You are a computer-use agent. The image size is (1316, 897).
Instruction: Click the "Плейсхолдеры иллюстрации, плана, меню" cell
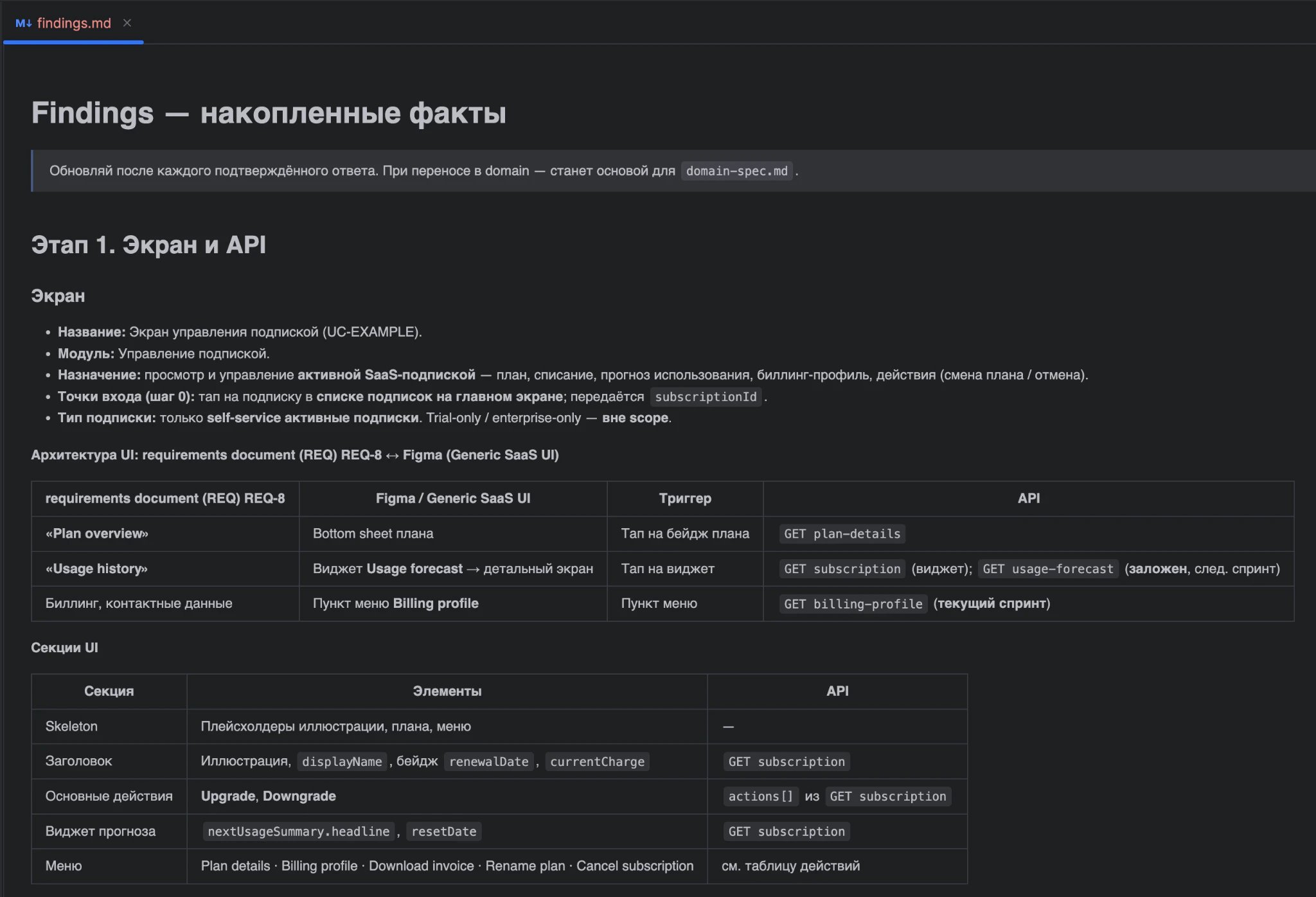tap(447, 727)
